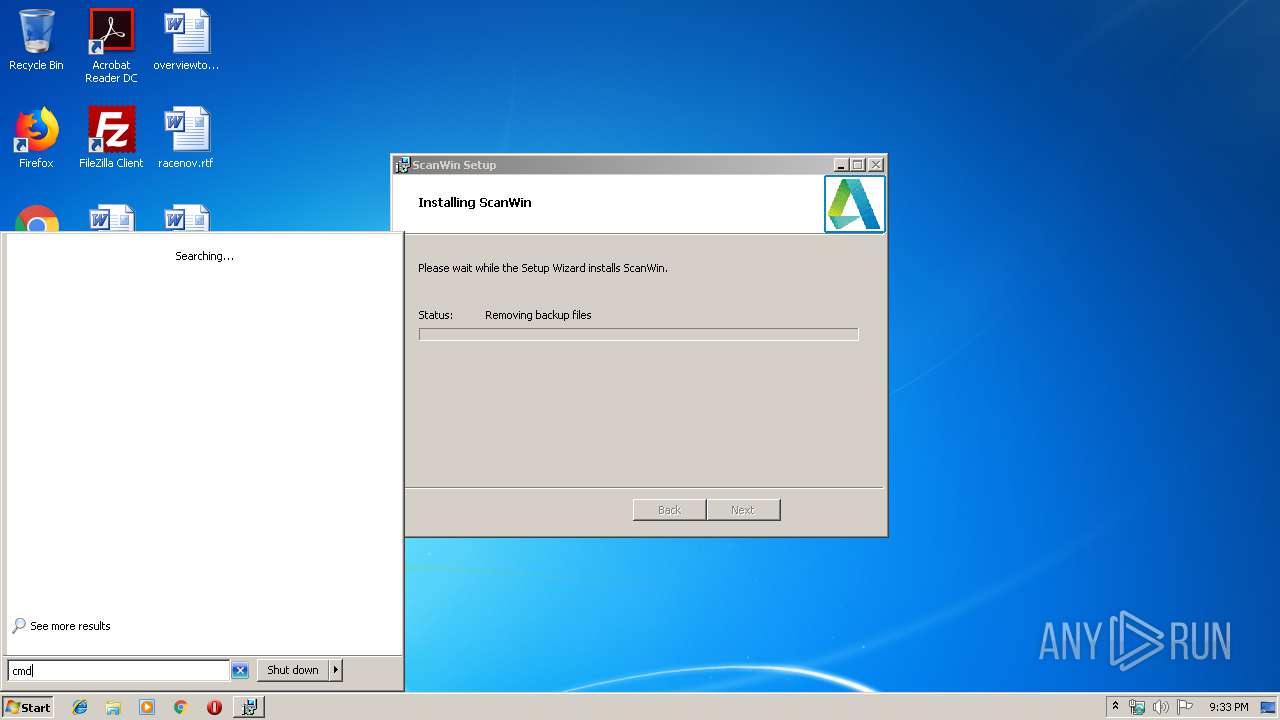
Task: Minimize the ScanWin Setup window
Action: [x=841, y=165]
